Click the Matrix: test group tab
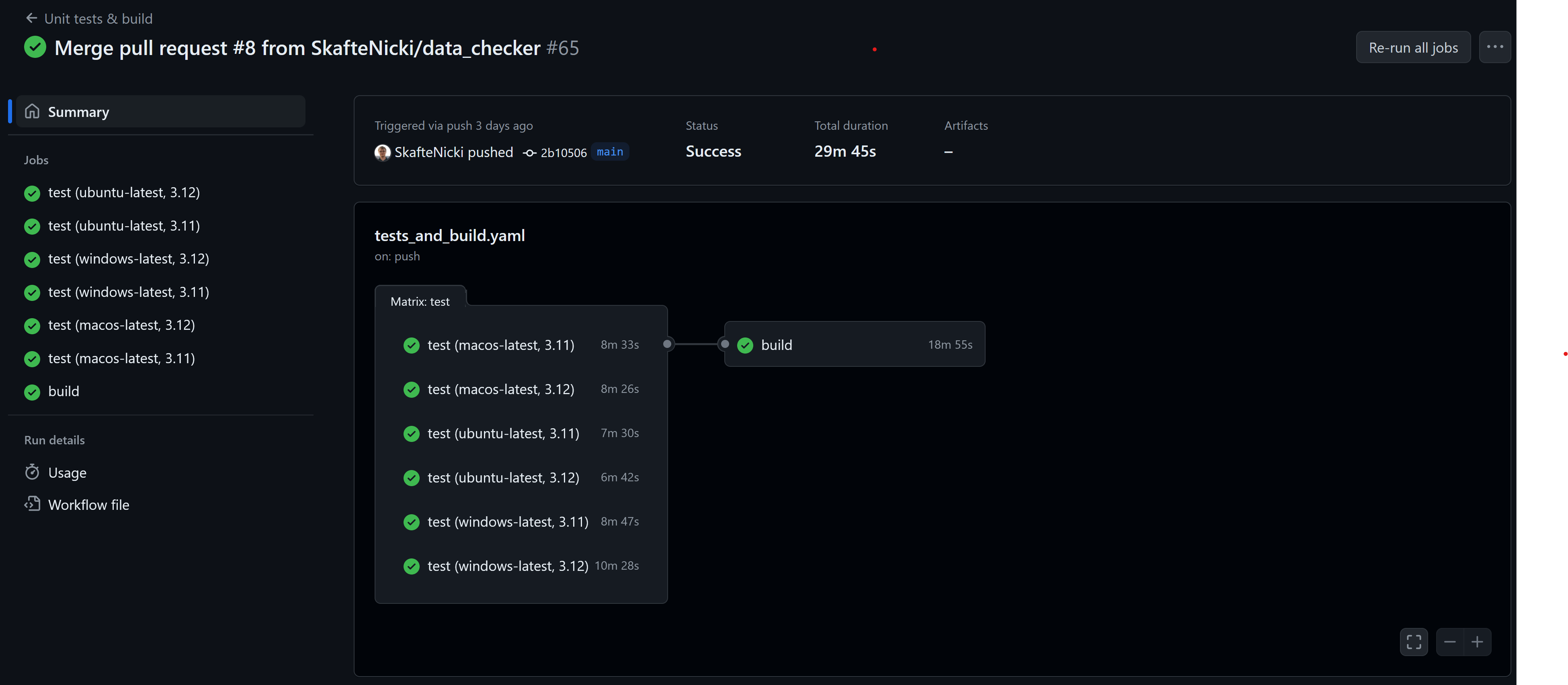 (x=420, y=301)
